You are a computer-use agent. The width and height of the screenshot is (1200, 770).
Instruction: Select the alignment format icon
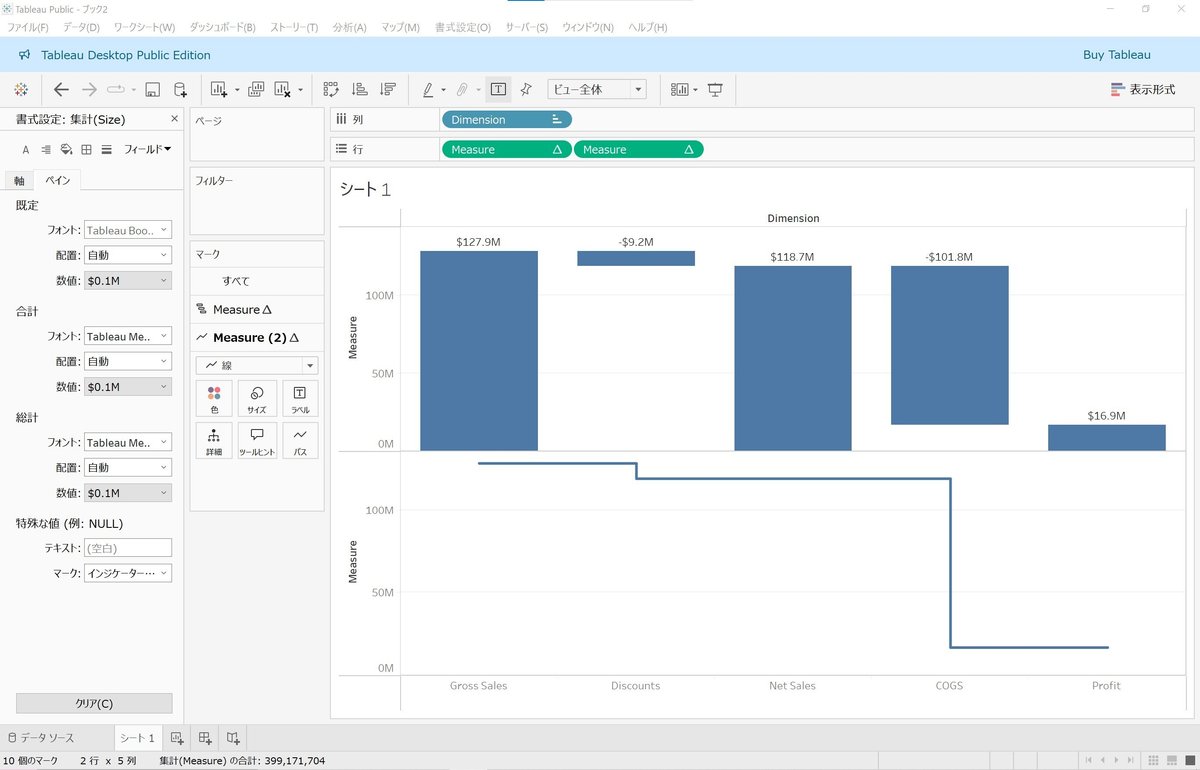[46, 149]
